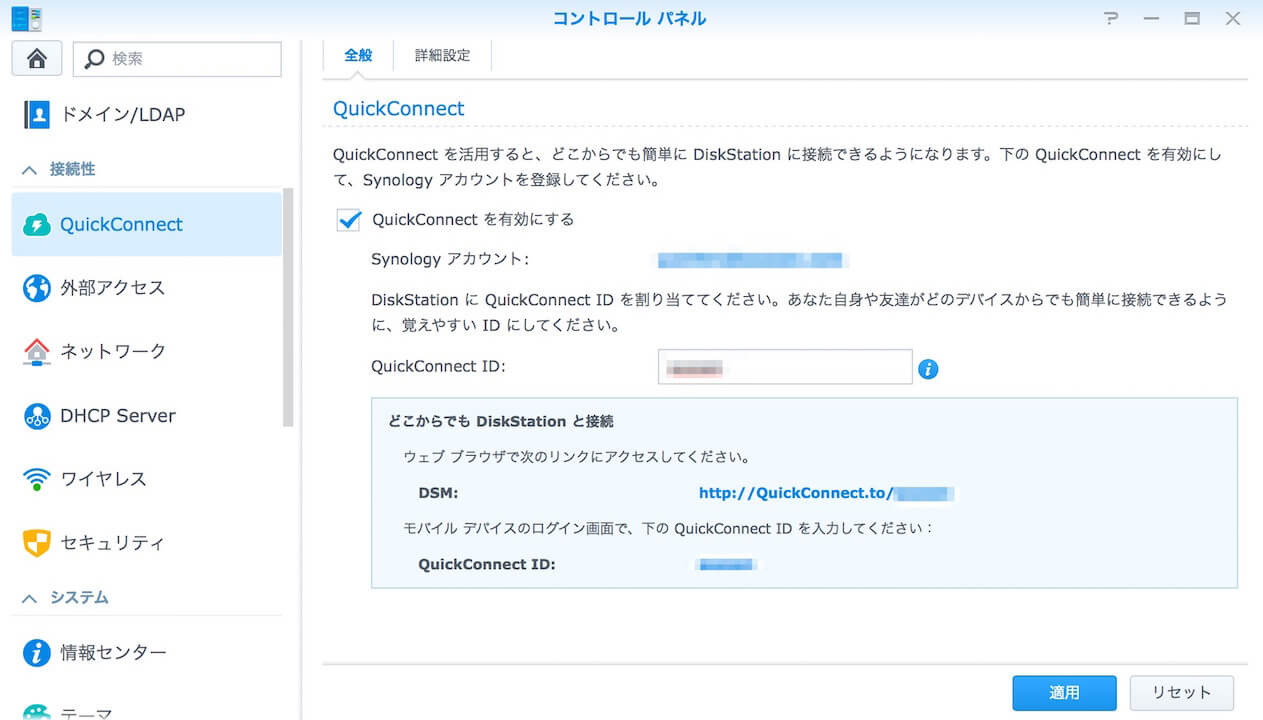Click the テーマ palette icon
This screenshot has height=720, width=1263.
click(x=37, y=711)
